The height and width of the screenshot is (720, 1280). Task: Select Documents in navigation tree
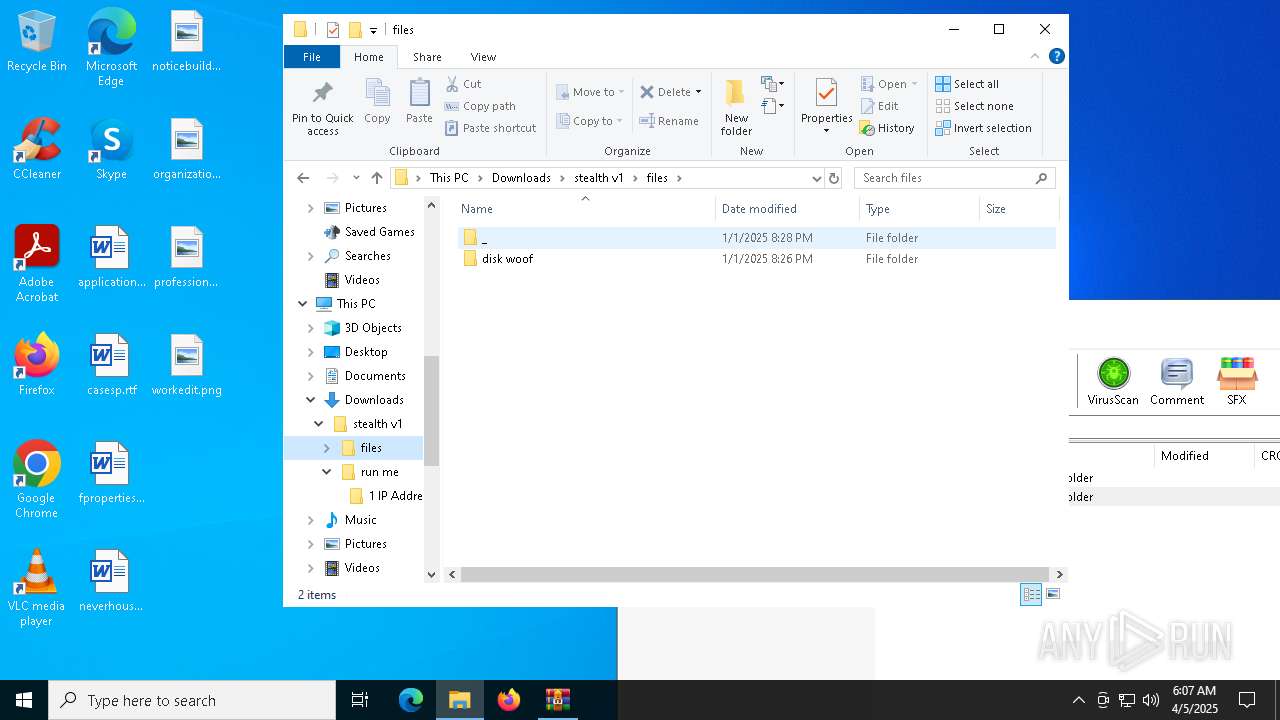pyautogui.click(x=375, y=376)
